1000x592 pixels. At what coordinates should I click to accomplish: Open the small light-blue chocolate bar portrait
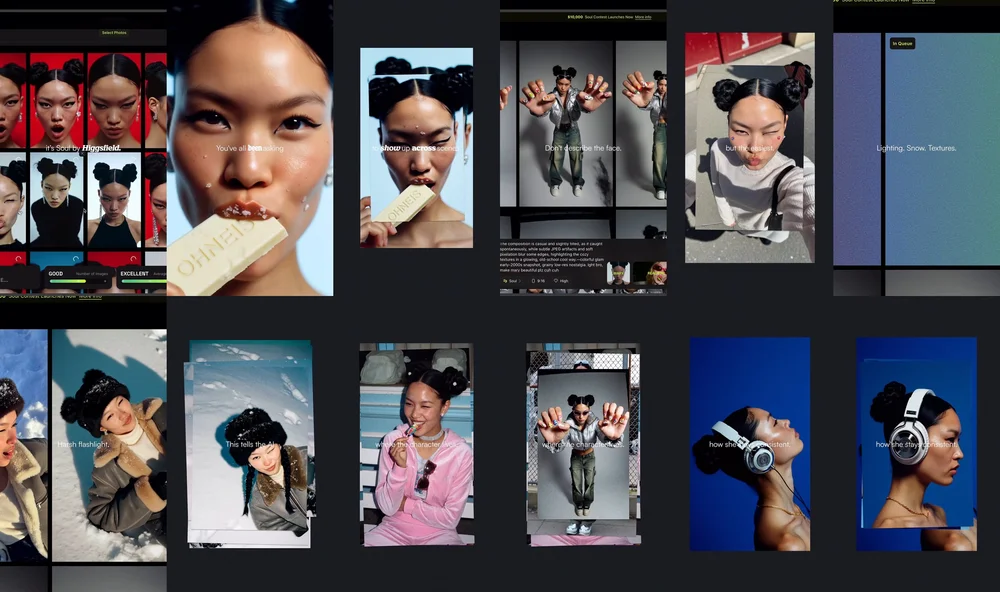(416, 147)
